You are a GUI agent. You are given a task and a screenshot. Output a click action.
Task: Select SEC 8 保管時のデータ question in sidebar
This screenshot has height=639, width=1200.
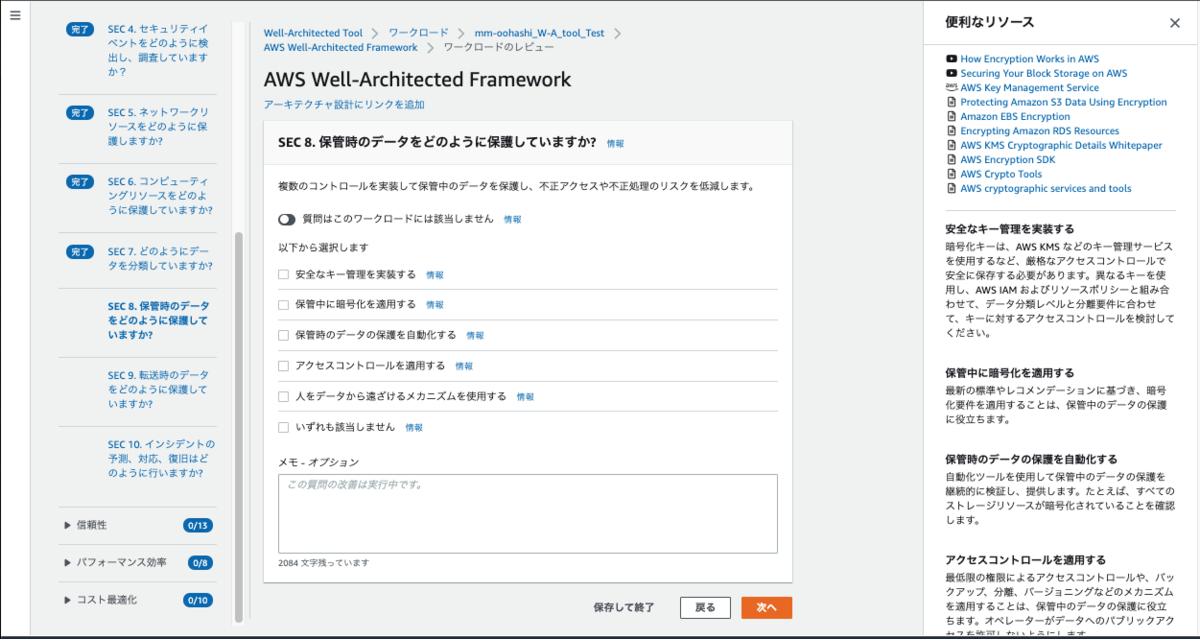160,321
